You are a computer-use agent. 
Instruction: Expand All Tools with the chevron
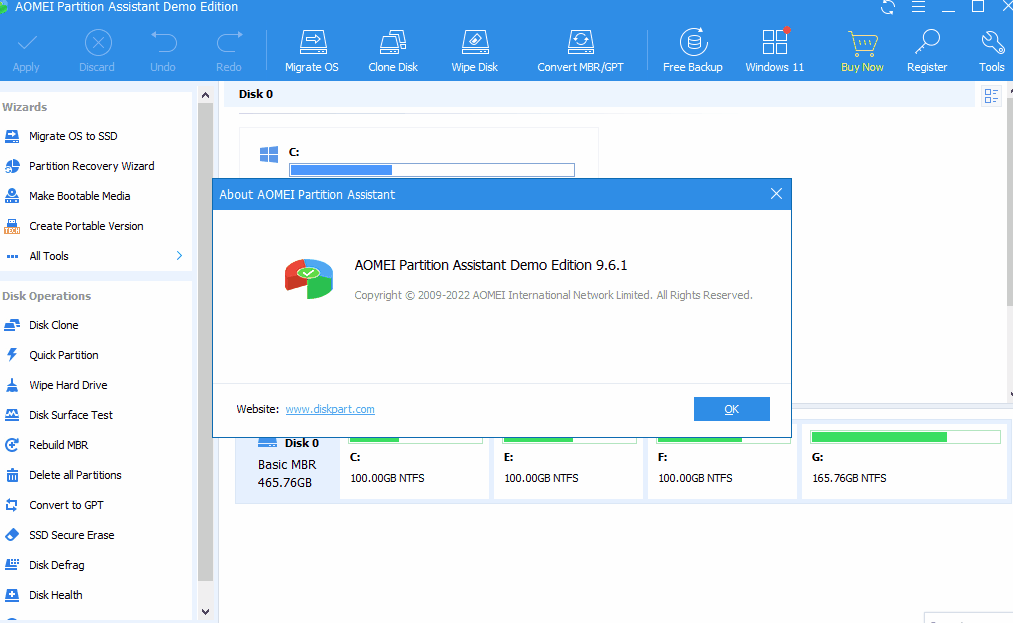[179, 256]
